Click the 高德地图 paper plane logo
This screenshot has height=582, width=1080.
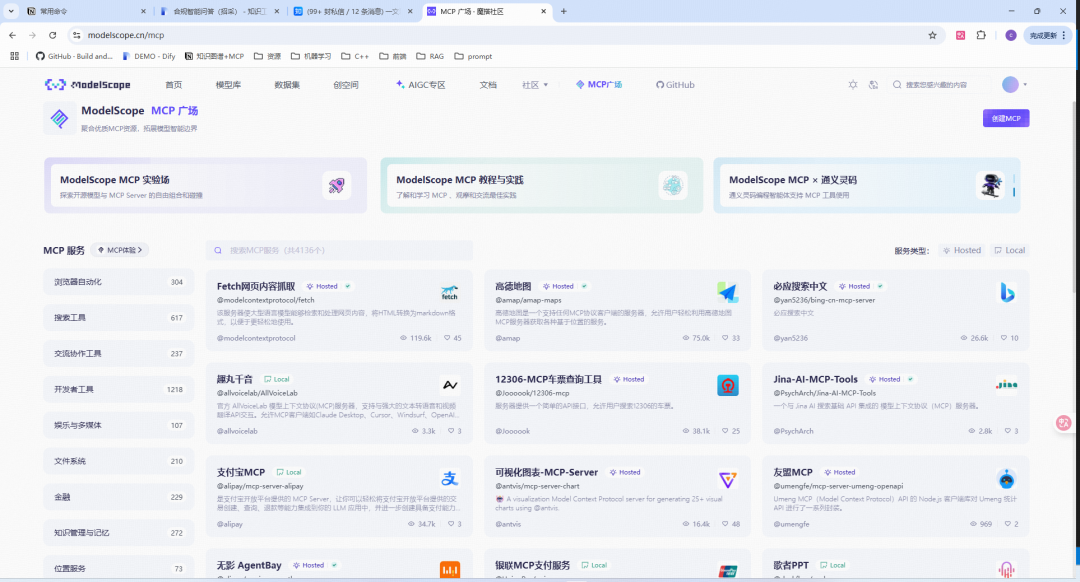point(727,293)
